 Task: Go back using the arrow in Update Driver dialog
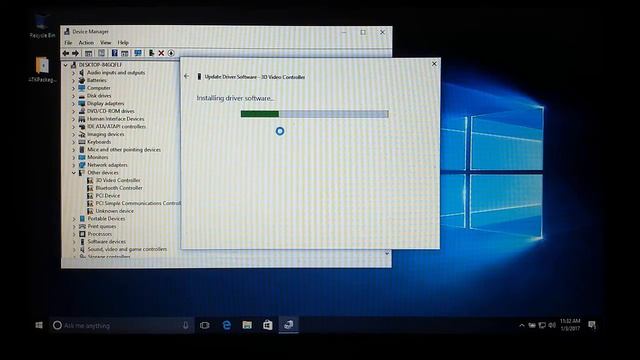pyautogui.click(x=187, y=76)
